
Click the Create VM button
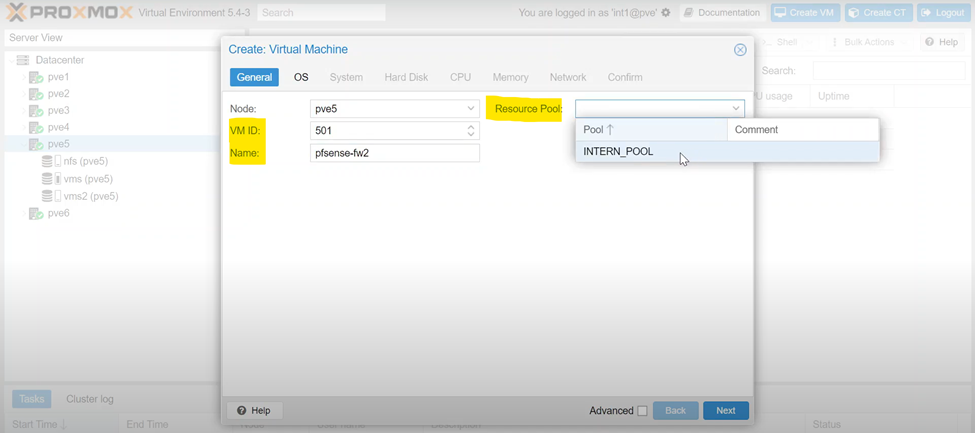click(806, 12)
